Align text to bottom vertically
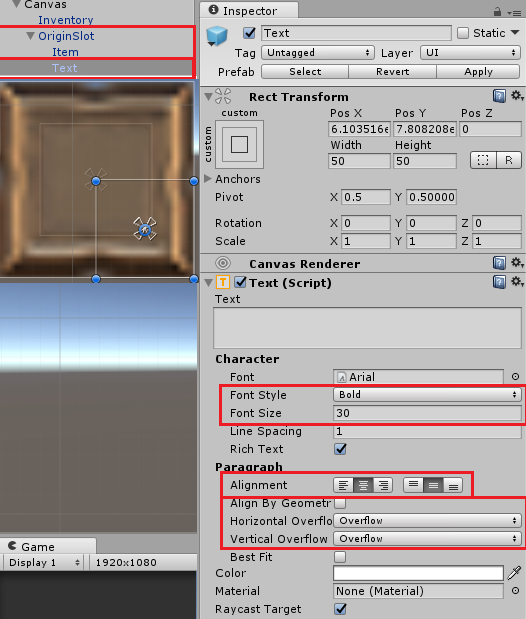Image resolution: width=526 pixels, height=619 pixels. [453, 485]
